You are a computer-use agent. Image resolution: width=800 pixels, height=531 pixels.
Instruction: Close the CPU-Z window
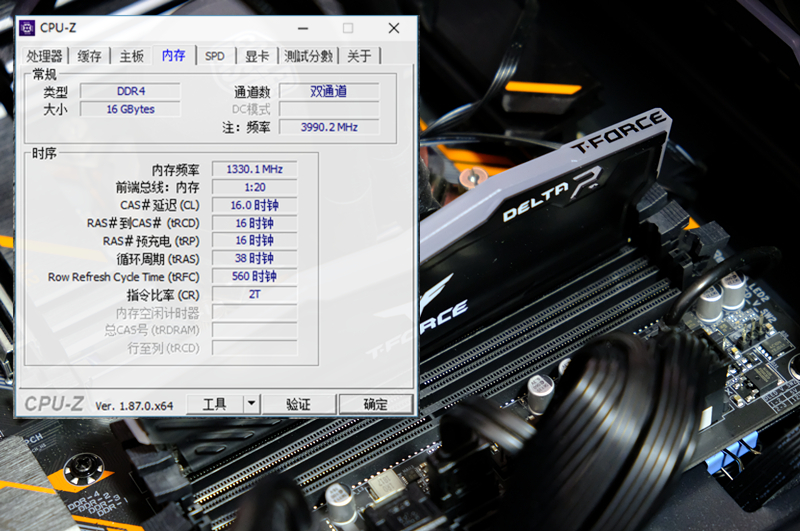pos(394,28)
